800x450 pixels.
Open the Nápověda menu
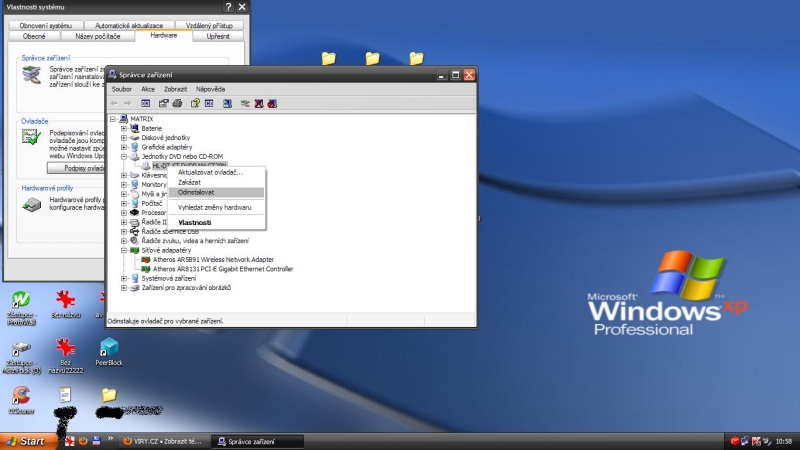(x=210, y=89)
